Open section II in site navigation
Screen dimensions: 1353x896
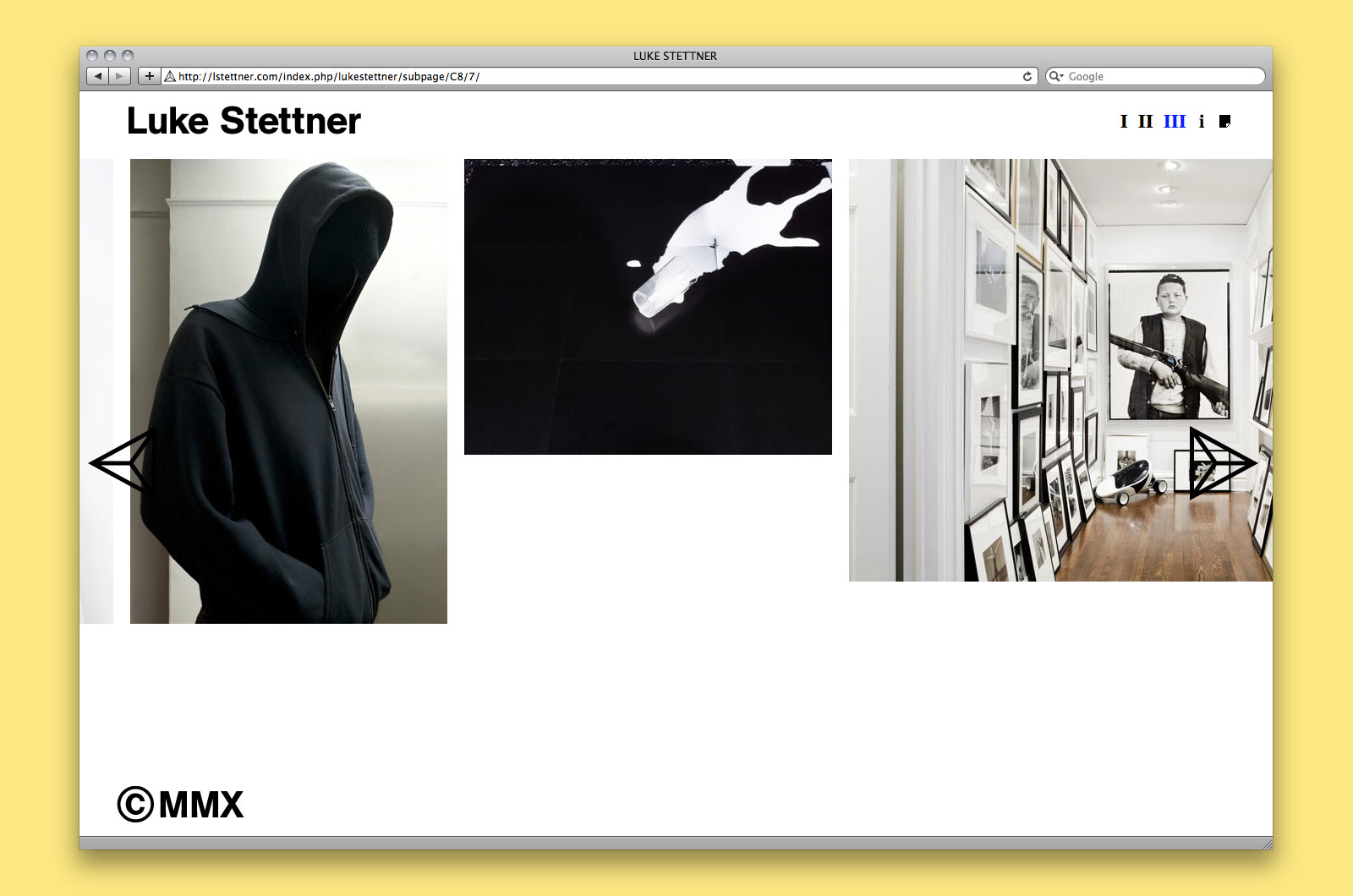1146,122
